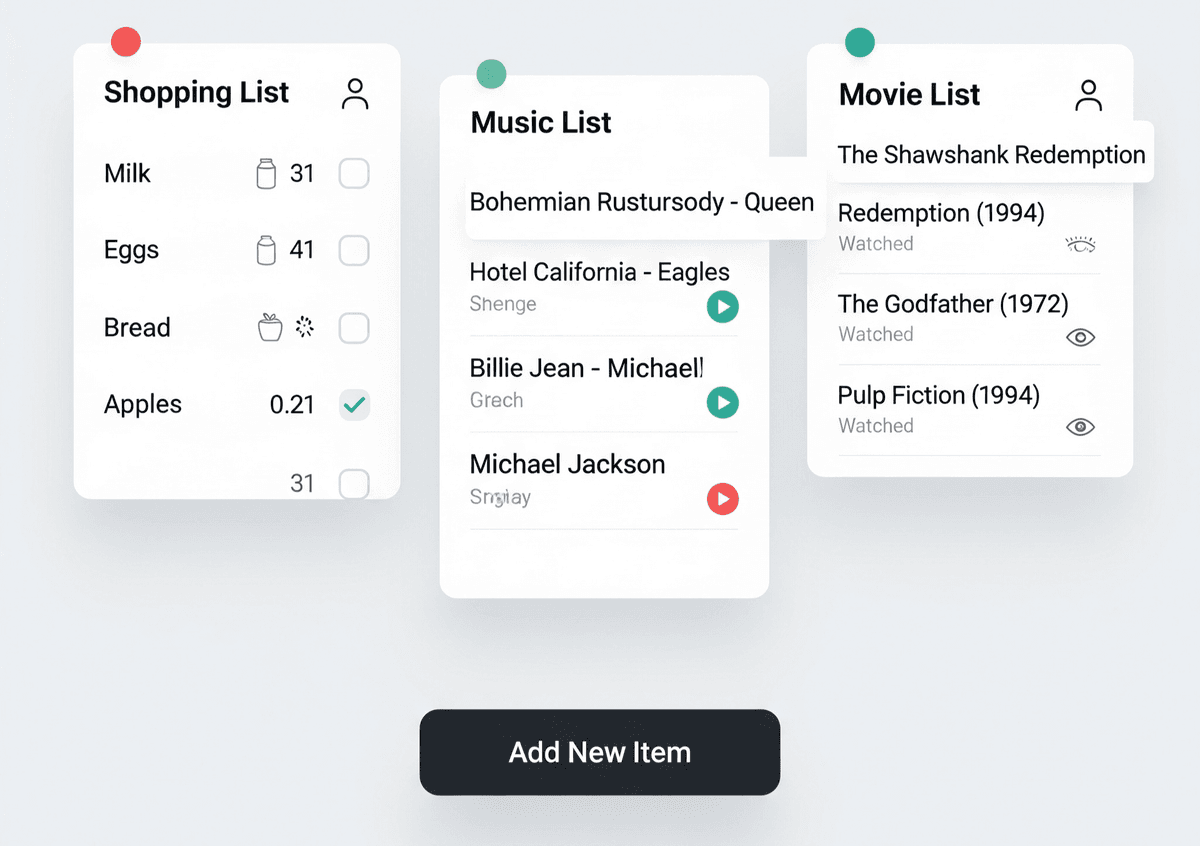The image size is (1200, 846).
Task: Play Billie Jean track
Action: tap(723, 403)
